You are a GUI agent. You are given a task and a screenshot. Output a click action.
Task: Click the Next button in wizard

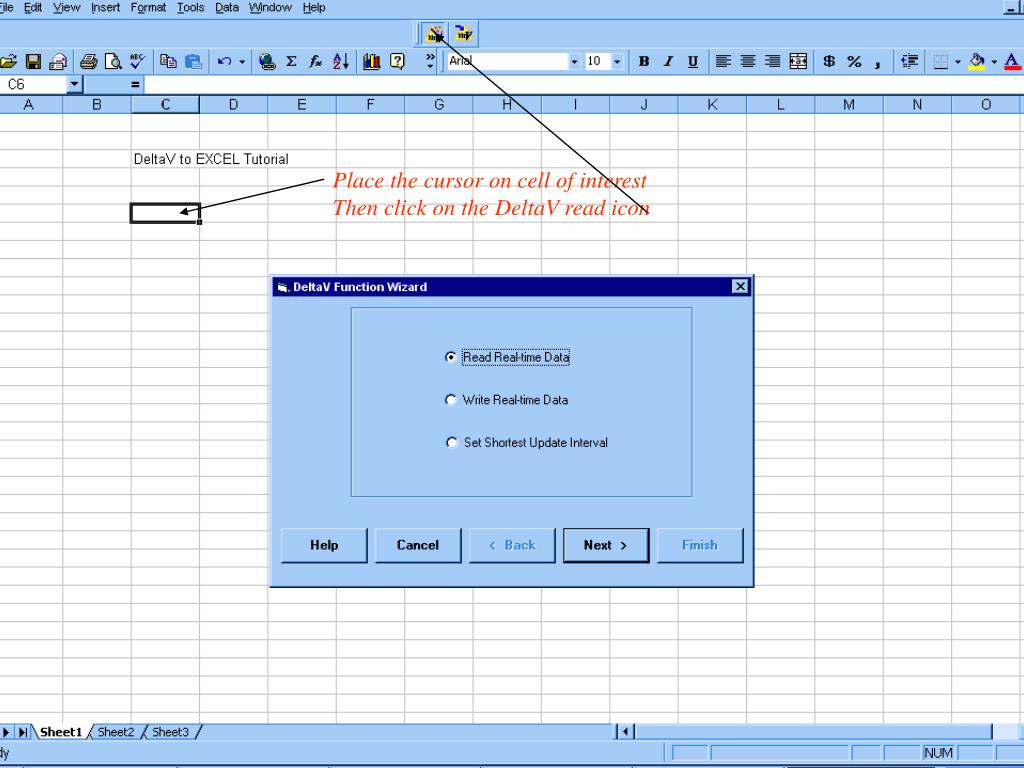click(x=606, y=545)
